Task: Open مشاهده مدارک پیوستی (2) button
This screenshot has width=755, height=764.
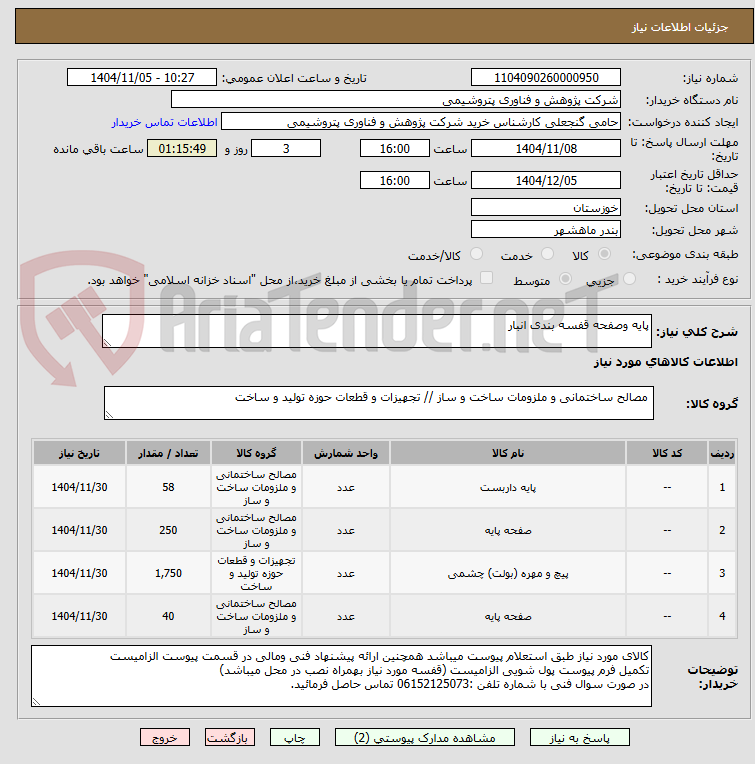Action: coord(424,738)
